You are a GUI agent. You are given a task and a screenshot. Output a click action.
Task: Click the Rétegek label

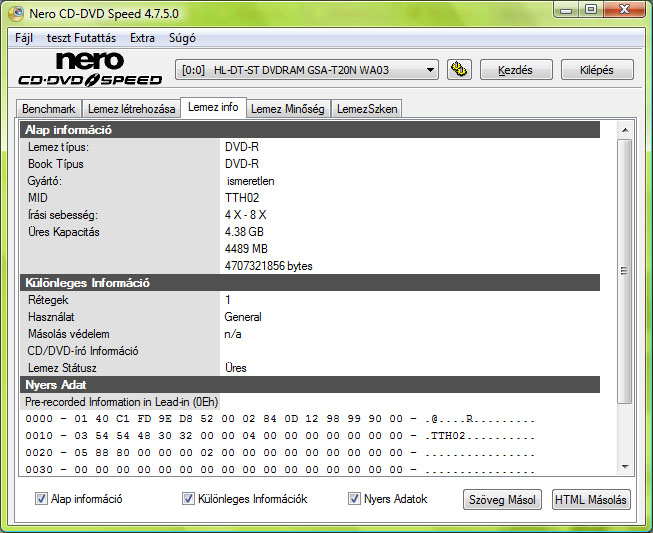48,300
